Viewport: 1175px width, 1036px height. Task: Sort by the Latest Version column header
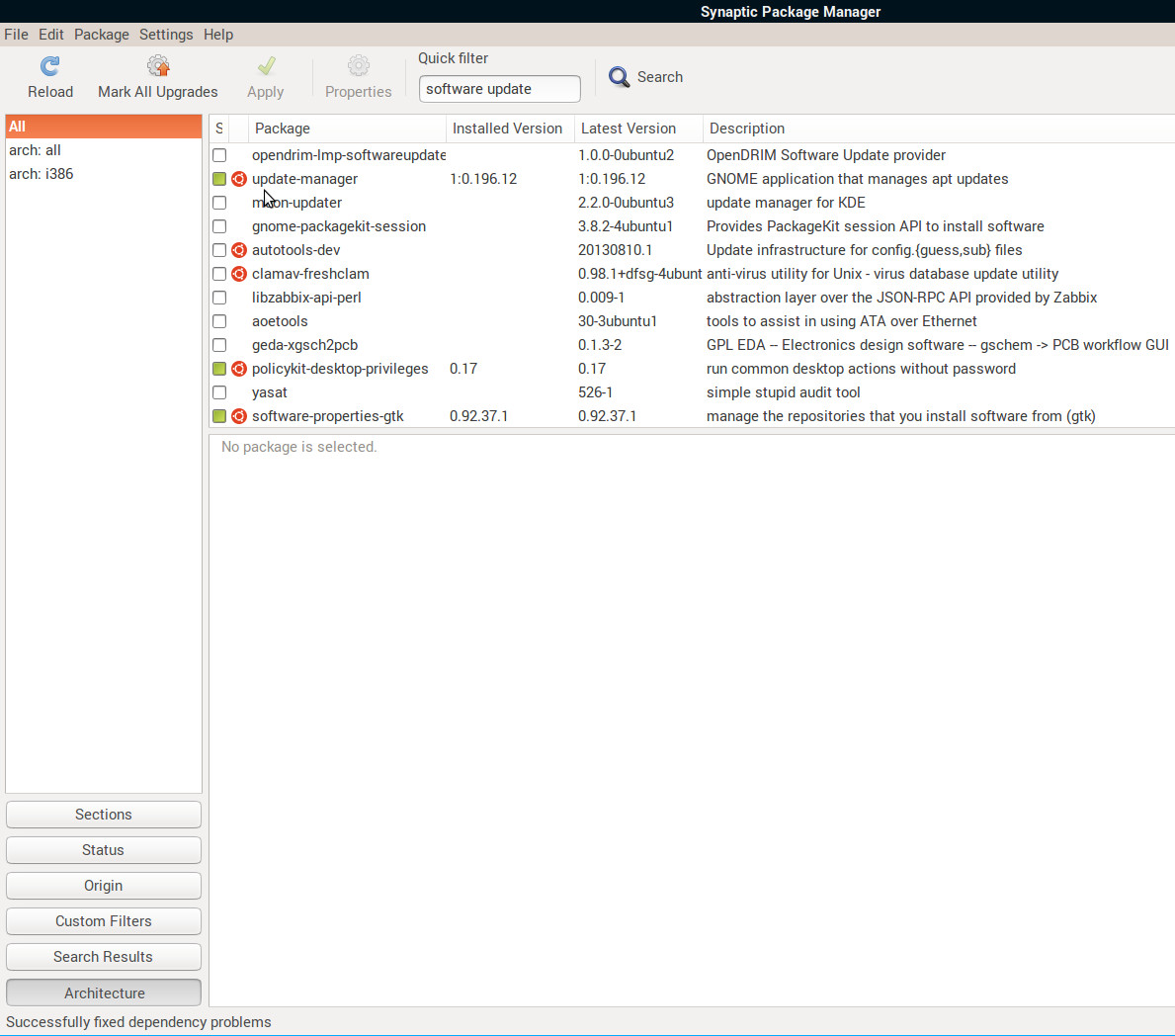[x=638, y=129]
